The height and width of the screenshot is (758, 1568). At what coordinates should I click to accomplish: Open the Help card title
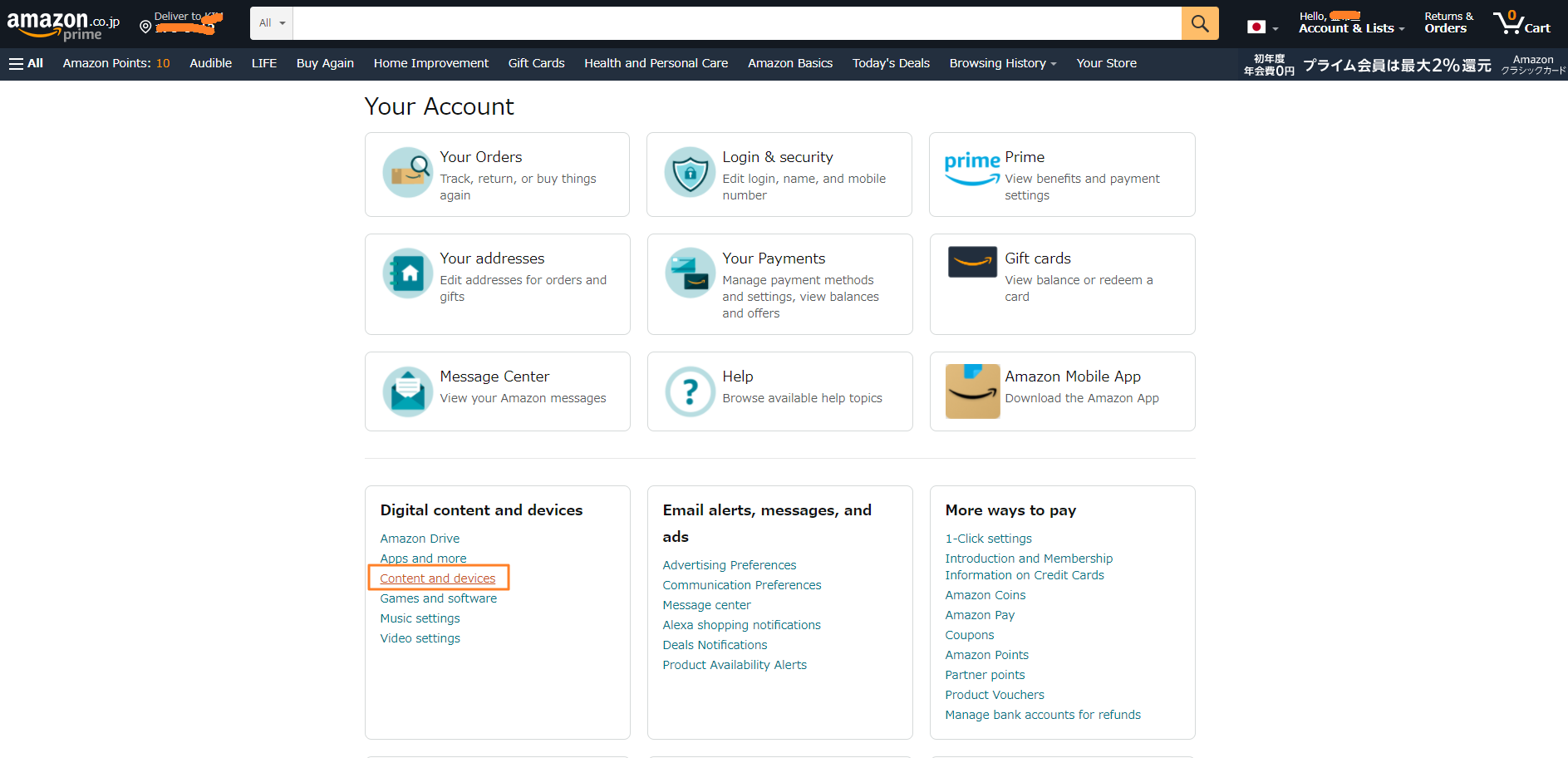[738, 377]
